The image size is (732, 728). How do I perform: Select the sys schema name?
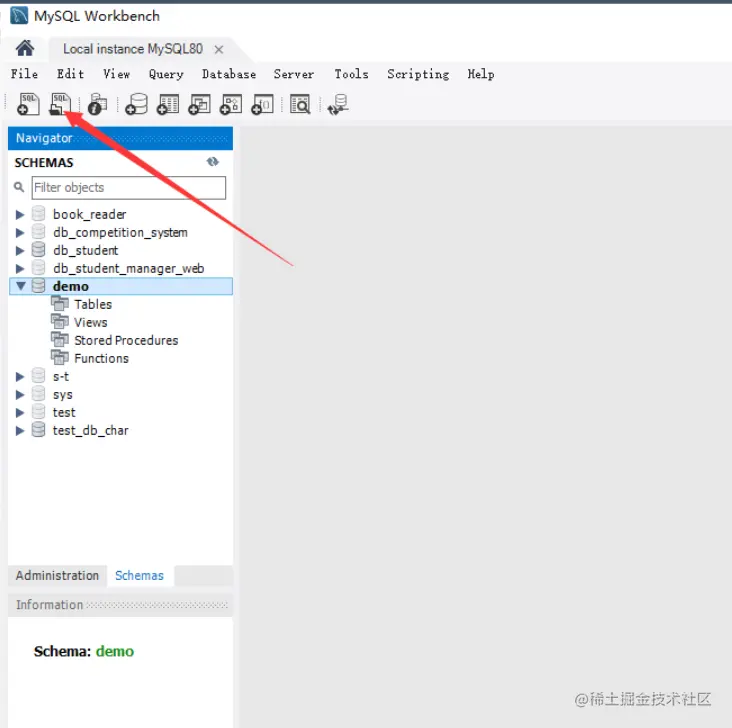[63, 395]
